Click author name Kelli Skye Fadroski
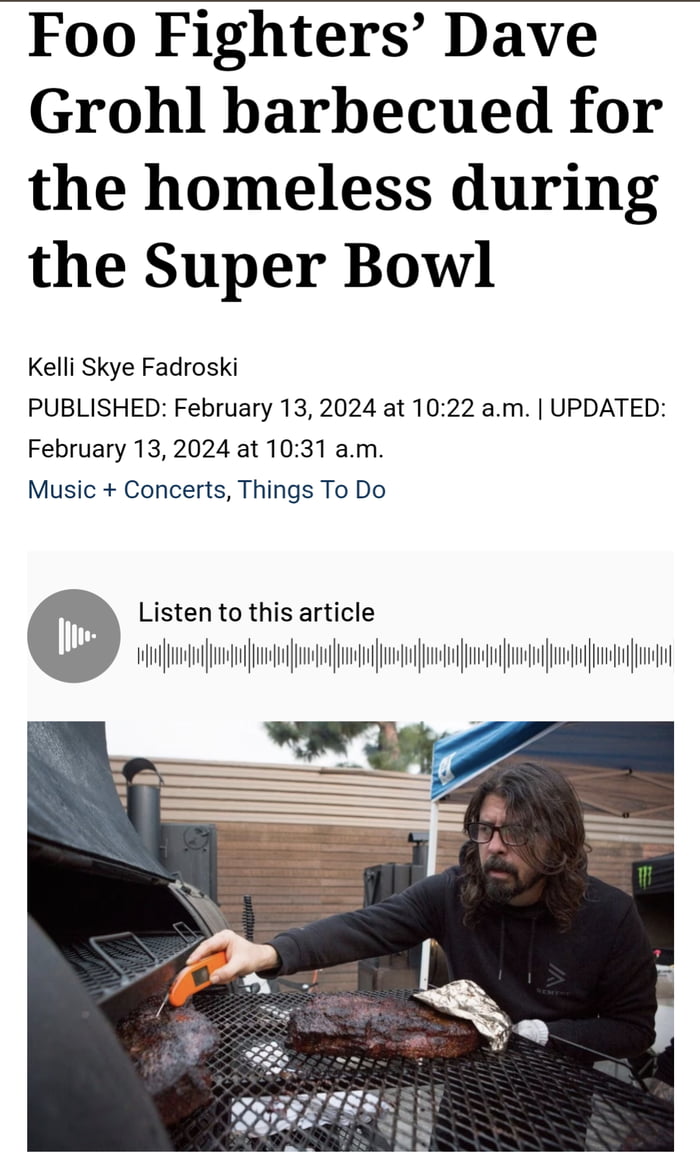The height and width of the screenshot is (1164, 700). tap(133, 367)
